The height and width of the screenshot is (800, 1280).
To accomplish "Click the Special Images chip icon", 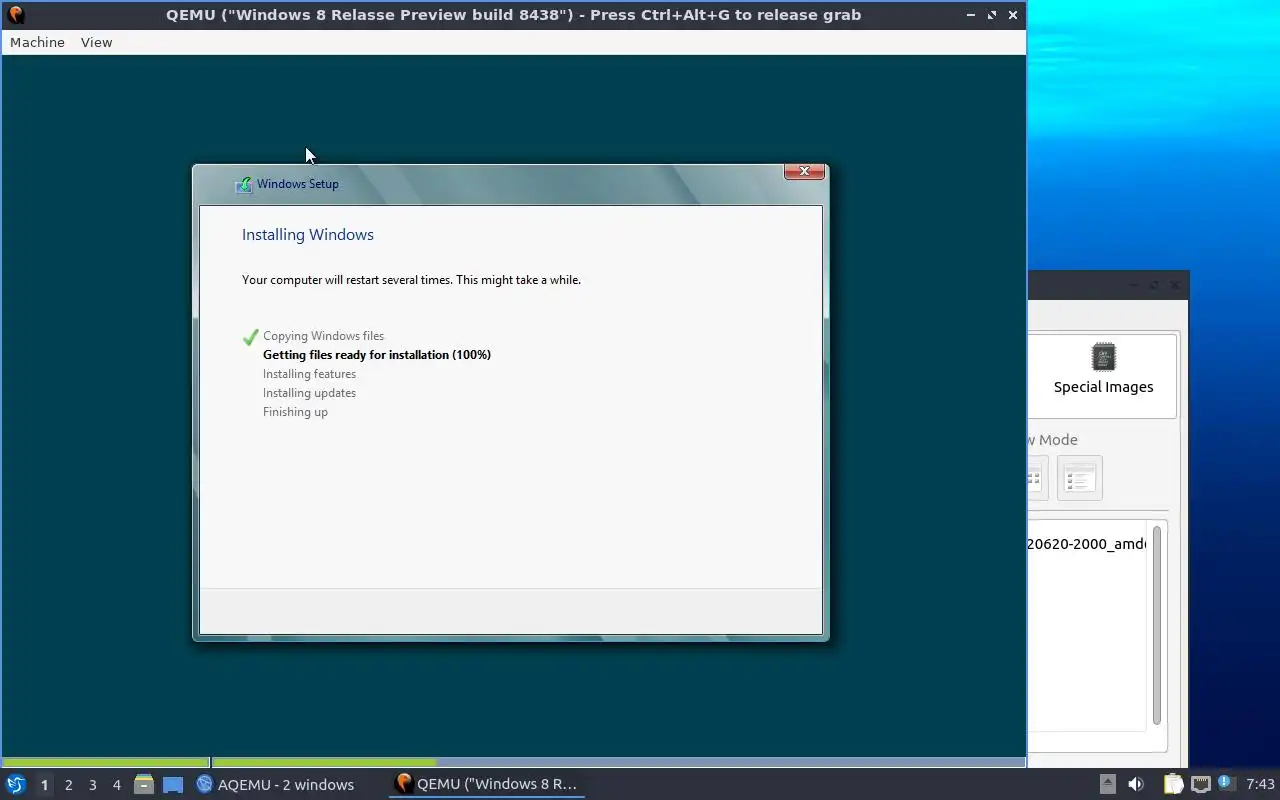I will (1103, 357).
